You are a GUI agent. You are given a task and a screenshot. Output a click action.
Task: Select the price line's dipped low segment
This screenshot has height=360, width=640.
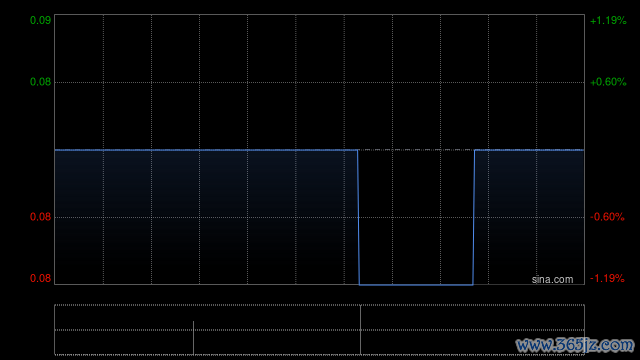click(x=416, y=284)
